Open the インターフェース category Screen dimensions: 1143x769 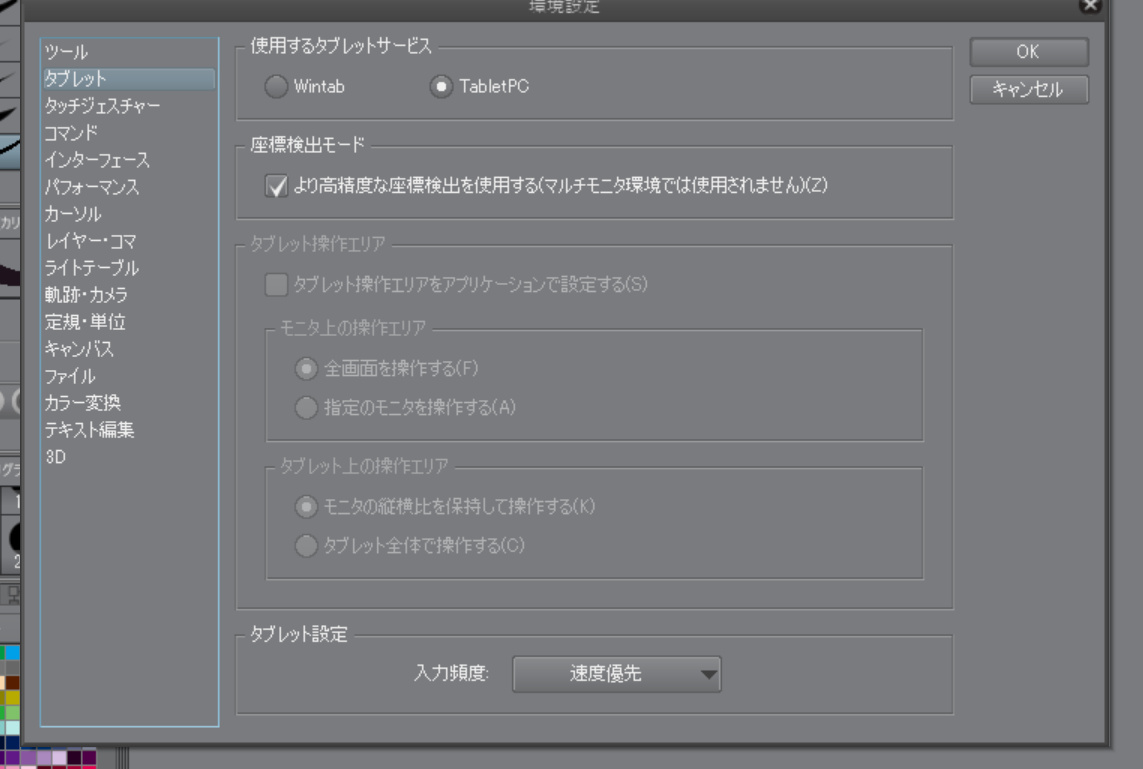[x=129, y=160]
